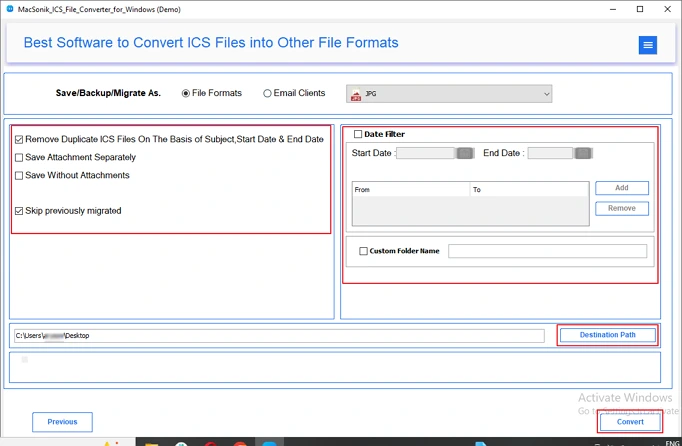Open the blue hamburger menu icon

click(648, 45)
